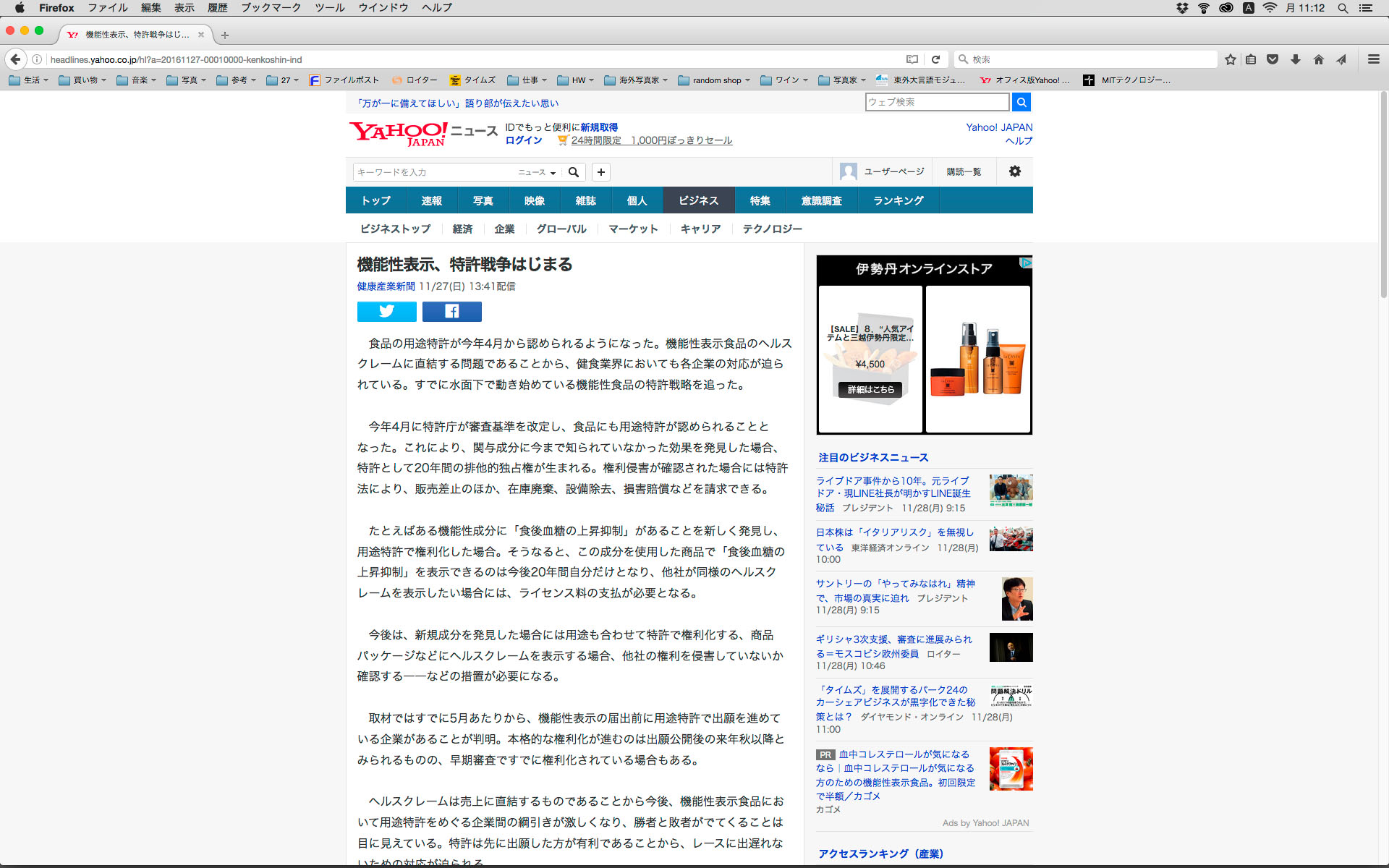Expand the random shop bookmarks folder
Viewport: 1389px width, 868px height.
pyautogui.click(x=714, y=80)
